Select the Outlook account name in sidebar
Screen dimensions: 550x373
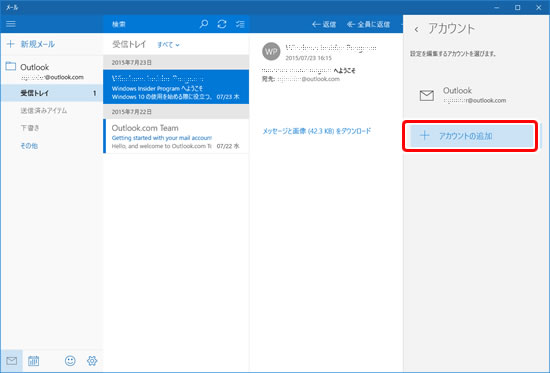pyautogui.click(x=34, y=67)
